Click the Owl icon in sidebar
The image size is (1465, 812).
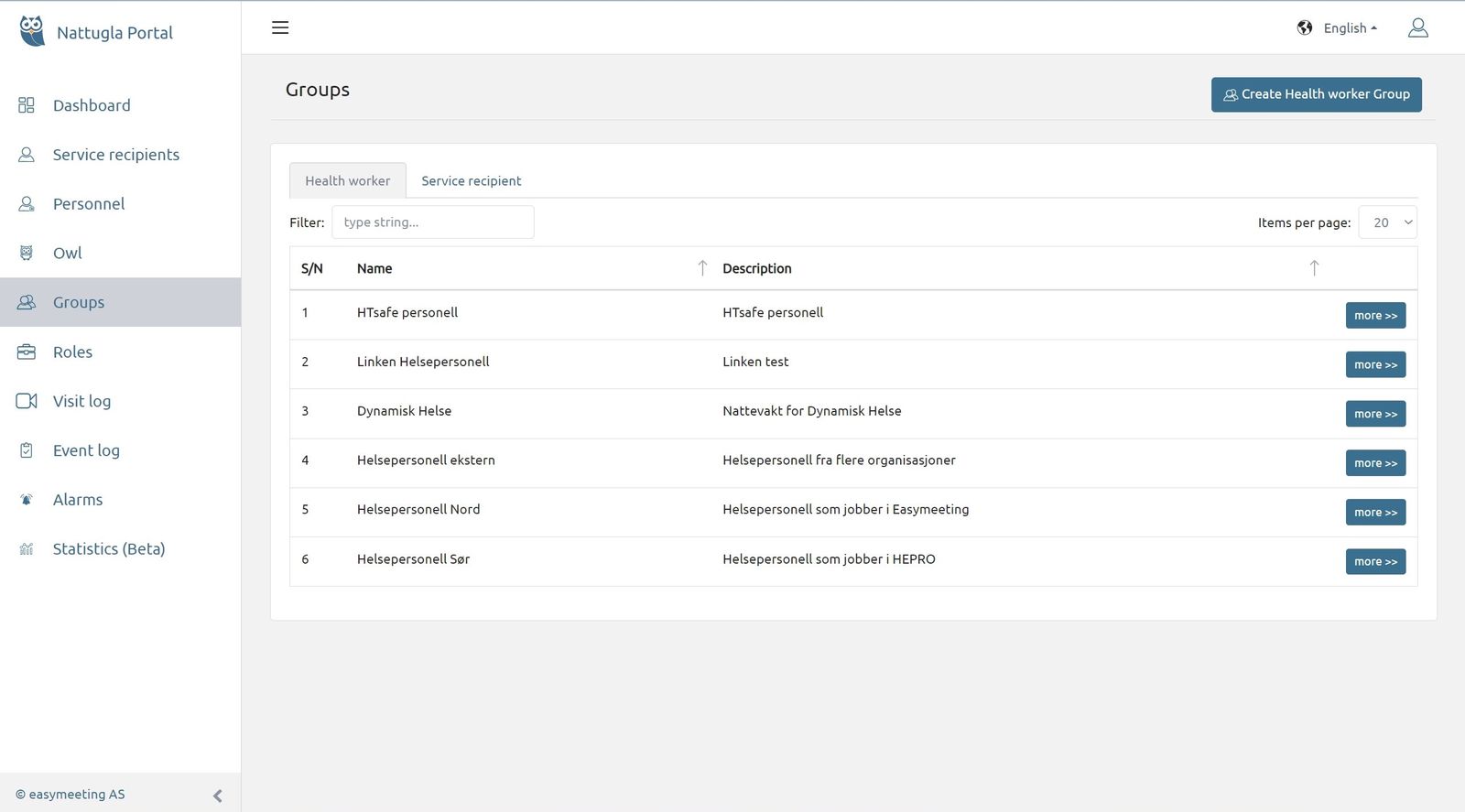coord(27,253)
